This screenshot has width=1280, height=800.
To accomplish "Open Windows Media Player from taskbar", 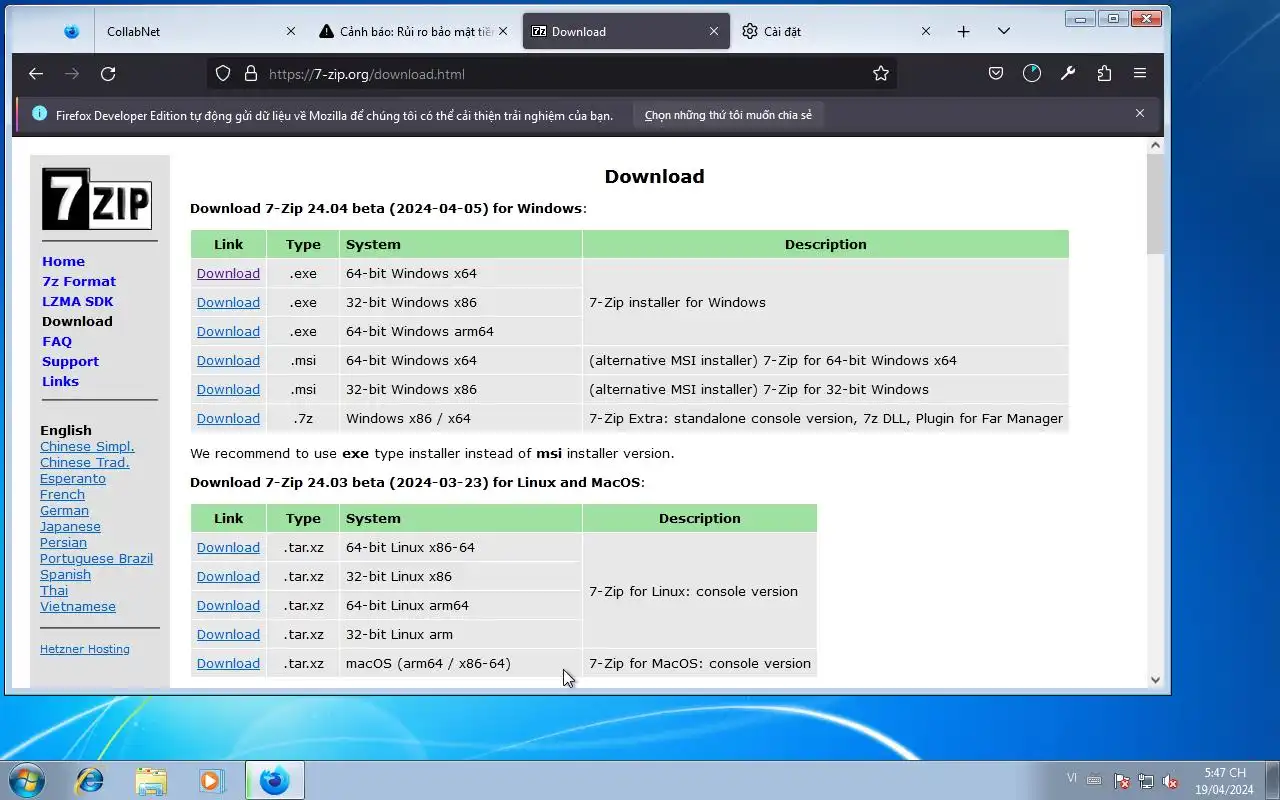I will [x=212, y=780].
